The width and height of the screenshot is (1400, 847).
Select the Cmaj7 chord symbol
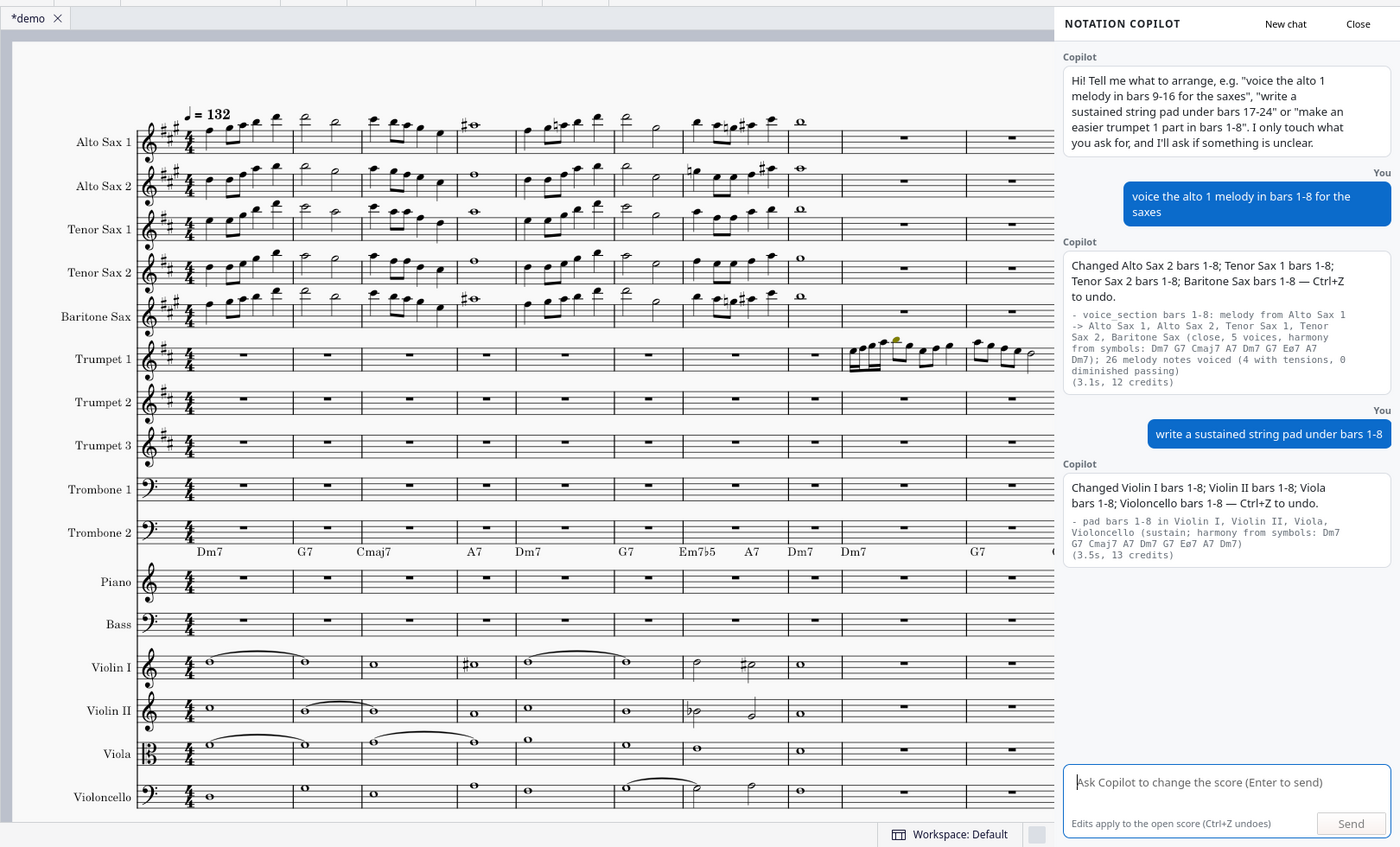[x=373, y=551]
